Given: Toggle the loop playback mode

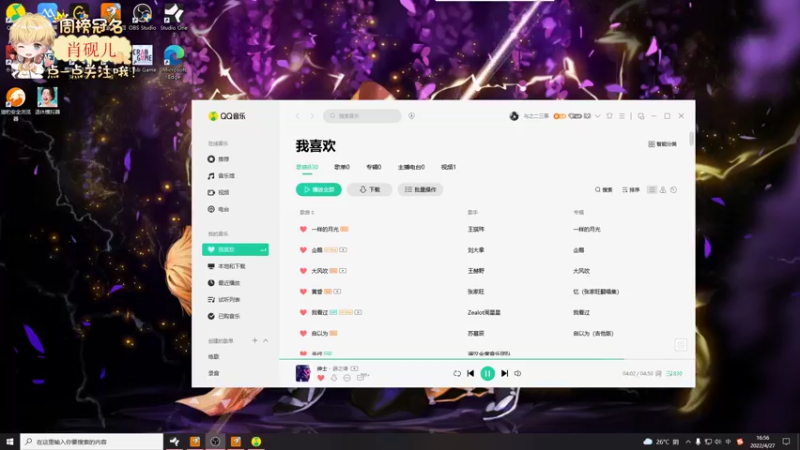Looking at the screenshot, I should (457, 373).
